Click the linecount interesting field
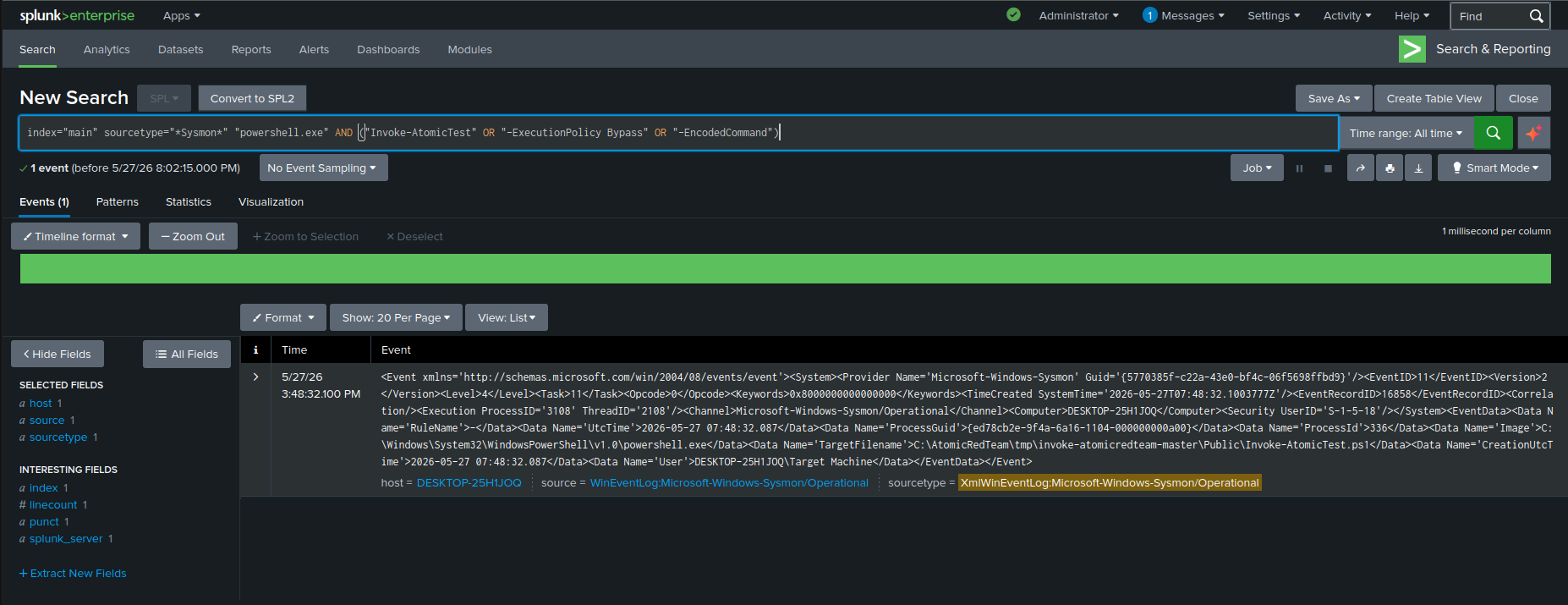Viewport: 1568px width, 605px height. (x=53, y=504)
